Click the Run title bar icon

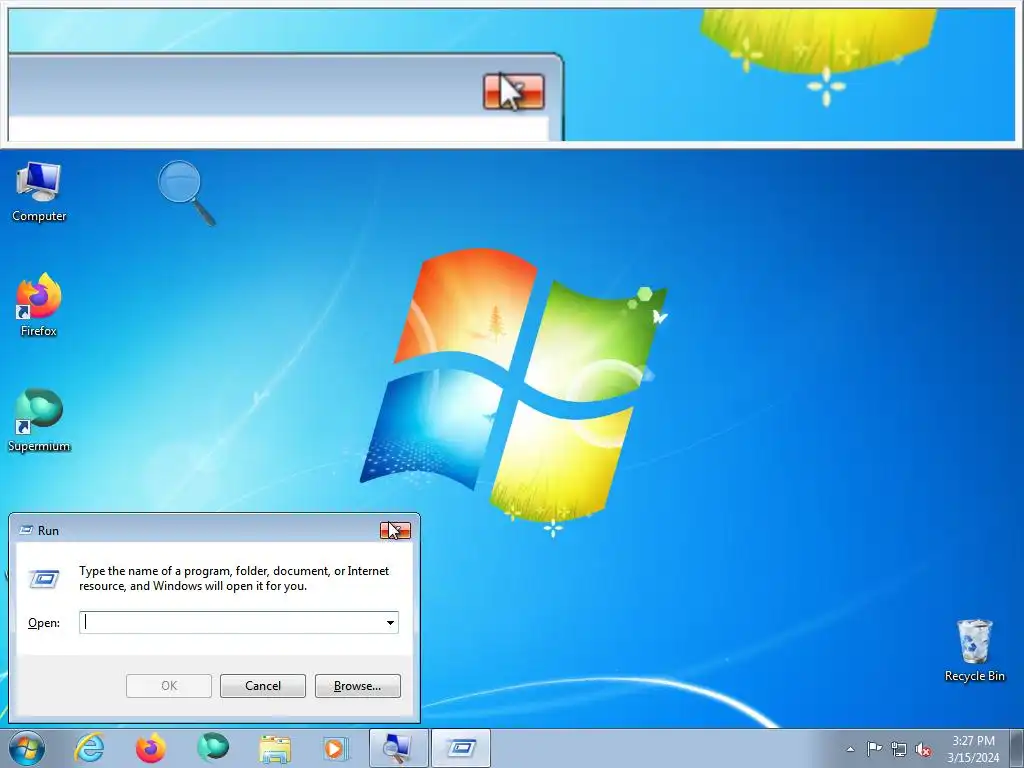26,530
